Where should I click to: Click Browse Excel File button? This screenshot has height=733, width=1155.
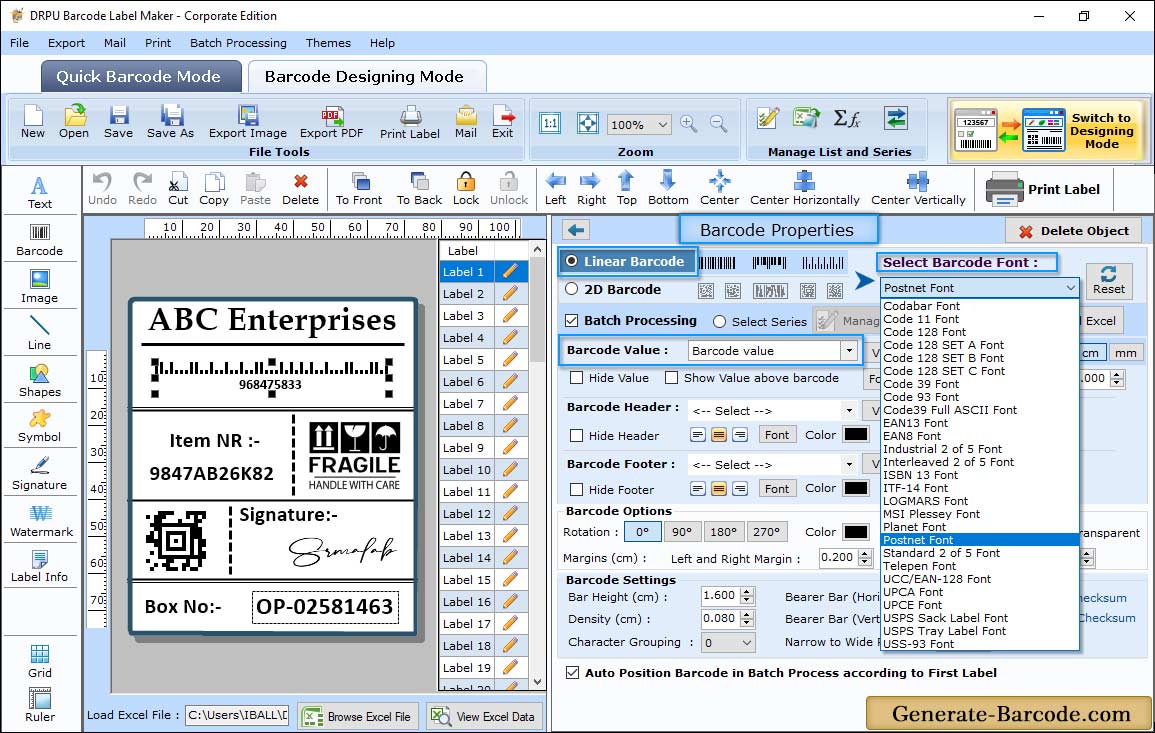[x=358, y=716]
